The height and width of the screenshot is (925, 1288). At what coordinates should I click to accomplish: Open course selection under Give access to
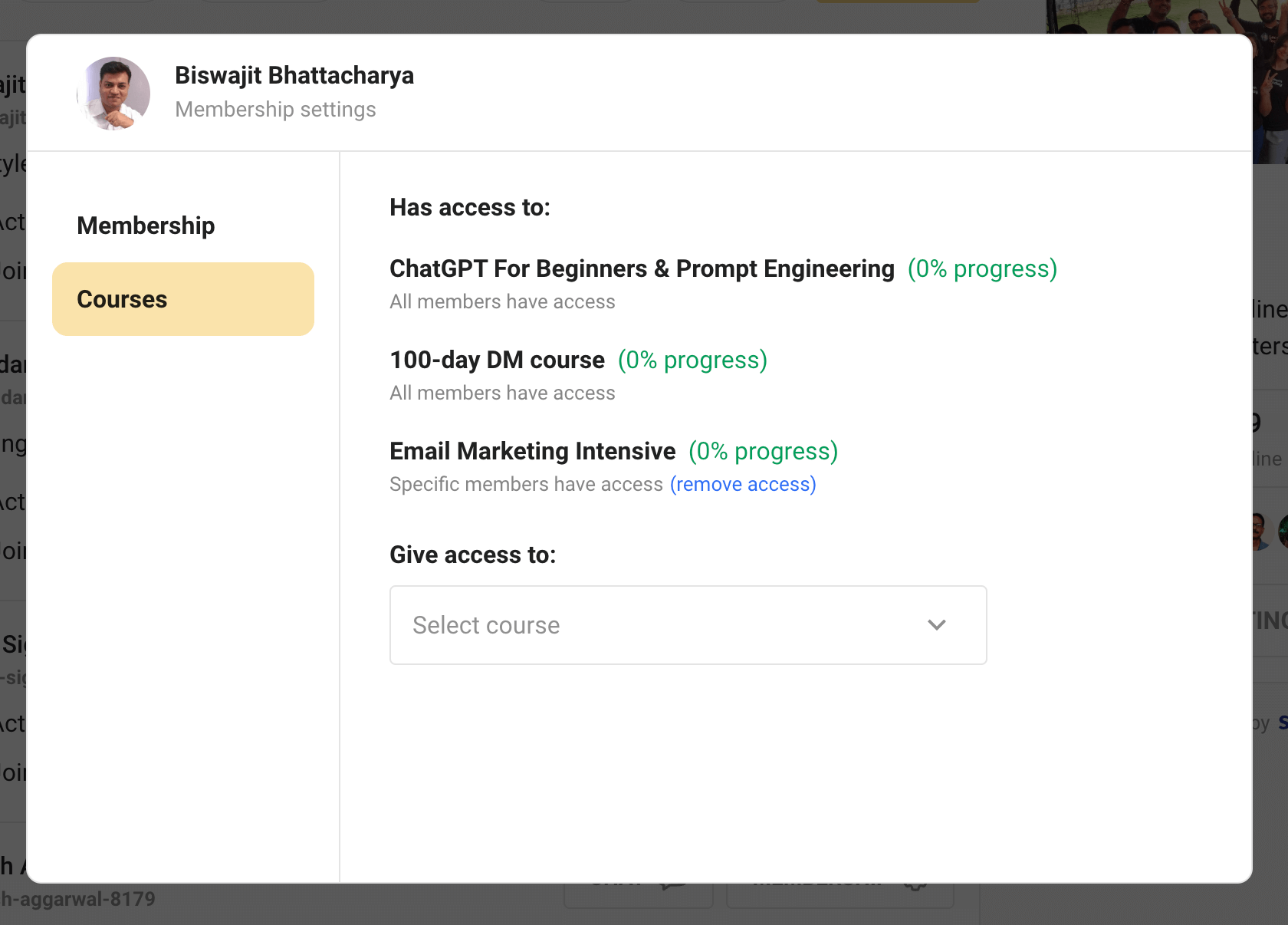688,625
